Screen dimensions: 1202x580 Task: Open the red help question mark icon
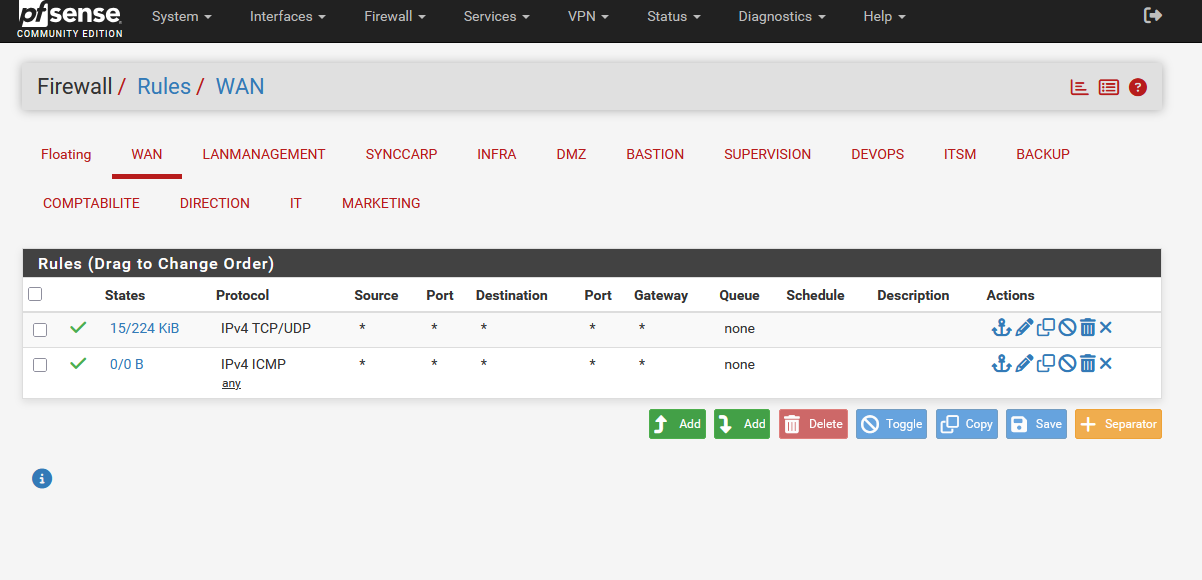(1137, 87)
